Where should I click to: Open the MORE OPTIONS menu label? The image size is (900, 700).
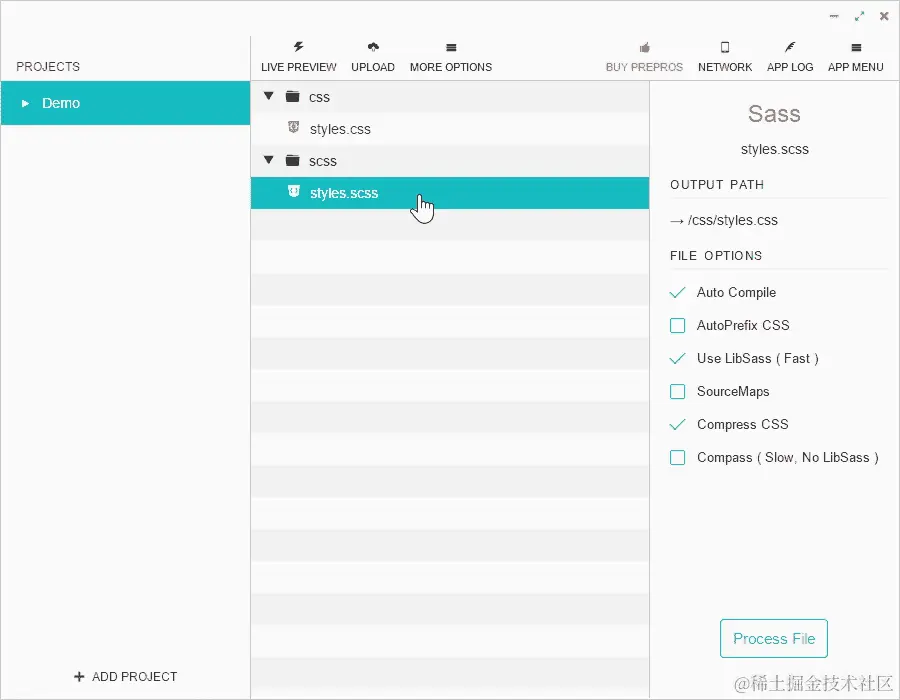point(451,67)
